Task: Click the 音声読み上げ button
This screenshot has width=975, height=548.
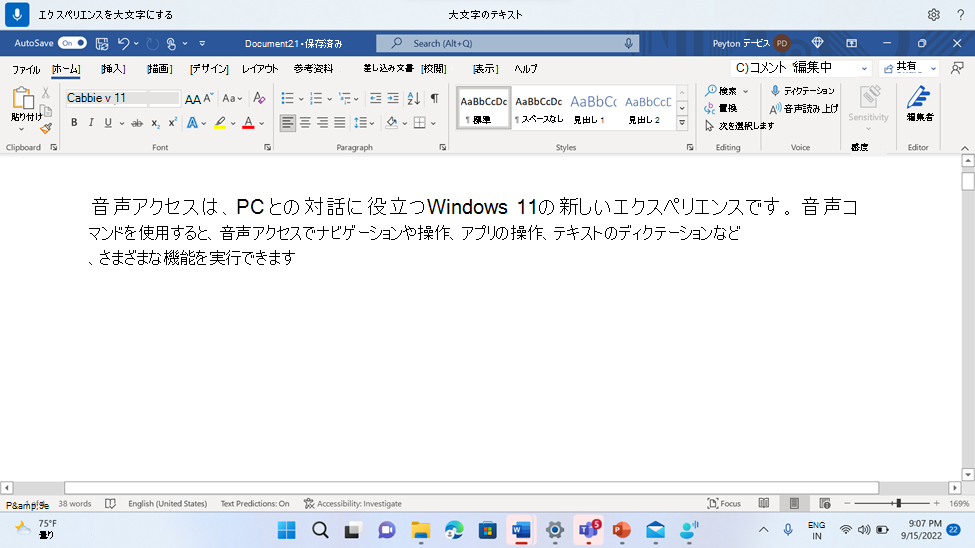Action: (804, 108)
